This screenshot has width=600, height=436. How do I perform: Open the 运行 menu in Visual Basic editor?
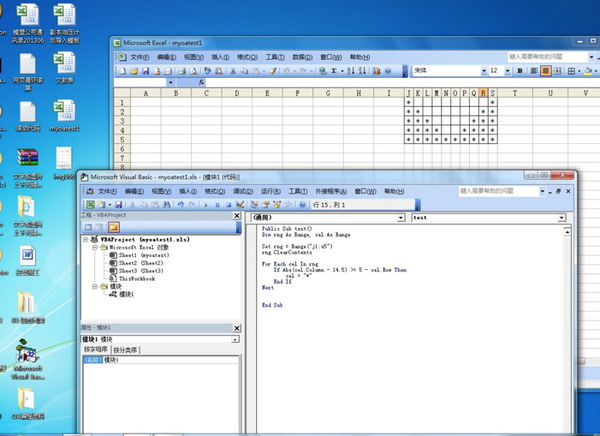point(271,191)
